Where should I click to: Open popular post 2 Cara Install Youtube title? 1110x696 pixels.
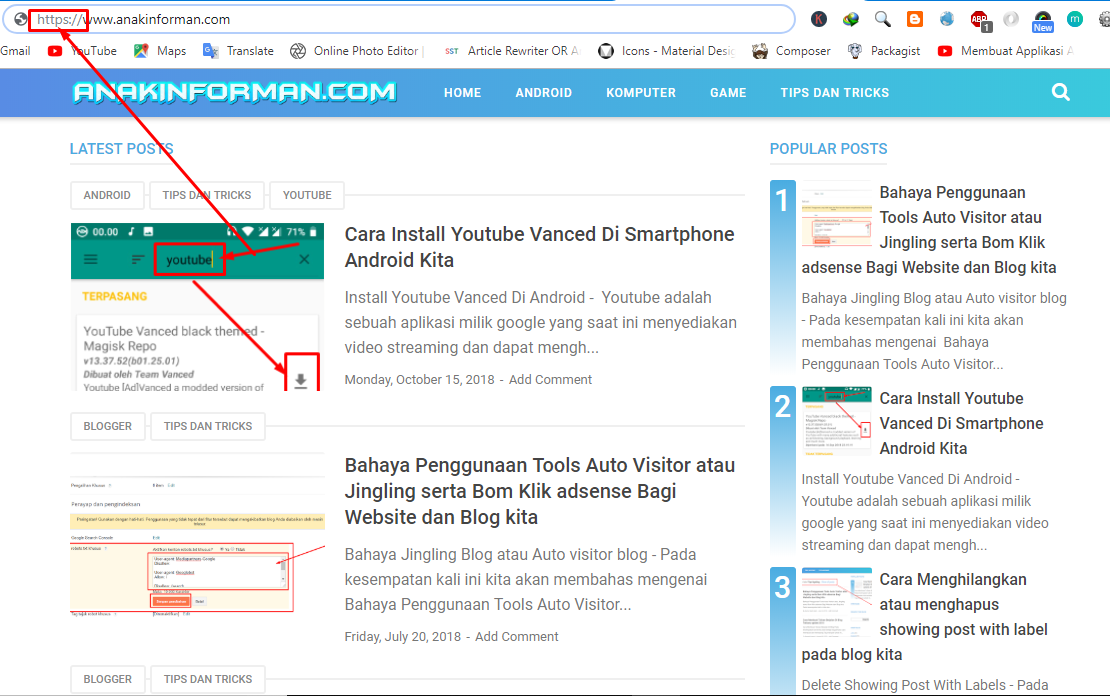click(x=961, y=423)
